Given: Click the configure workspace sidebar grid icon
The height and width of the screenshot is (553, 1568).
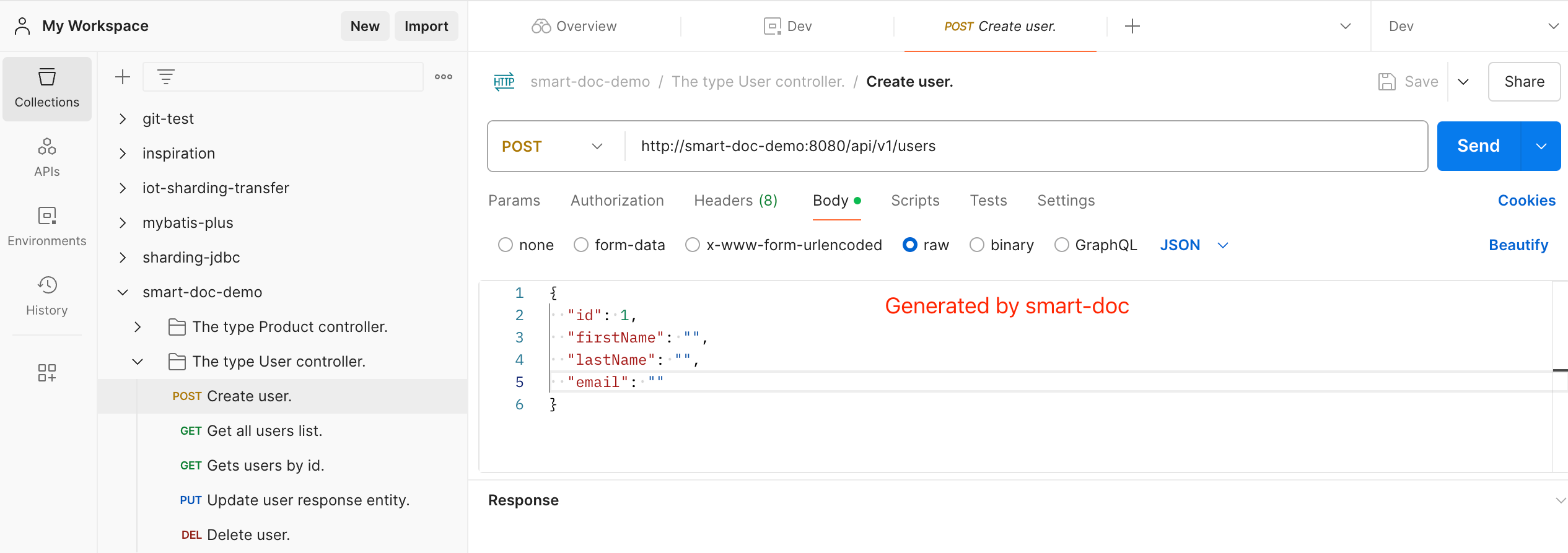Looking at the screenshot, I should 47,372.
